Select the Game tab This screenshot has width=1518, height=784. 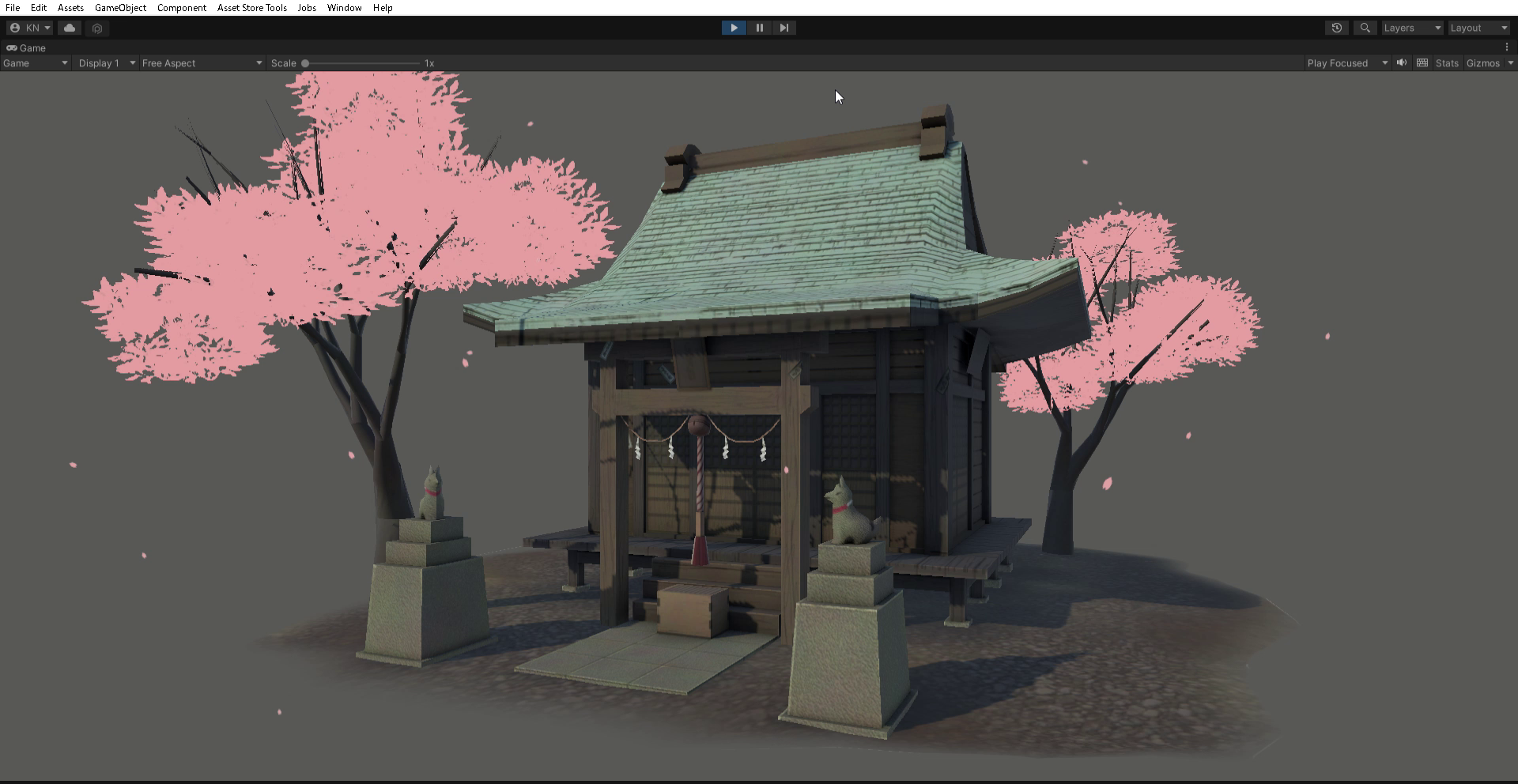click(26, 48)
